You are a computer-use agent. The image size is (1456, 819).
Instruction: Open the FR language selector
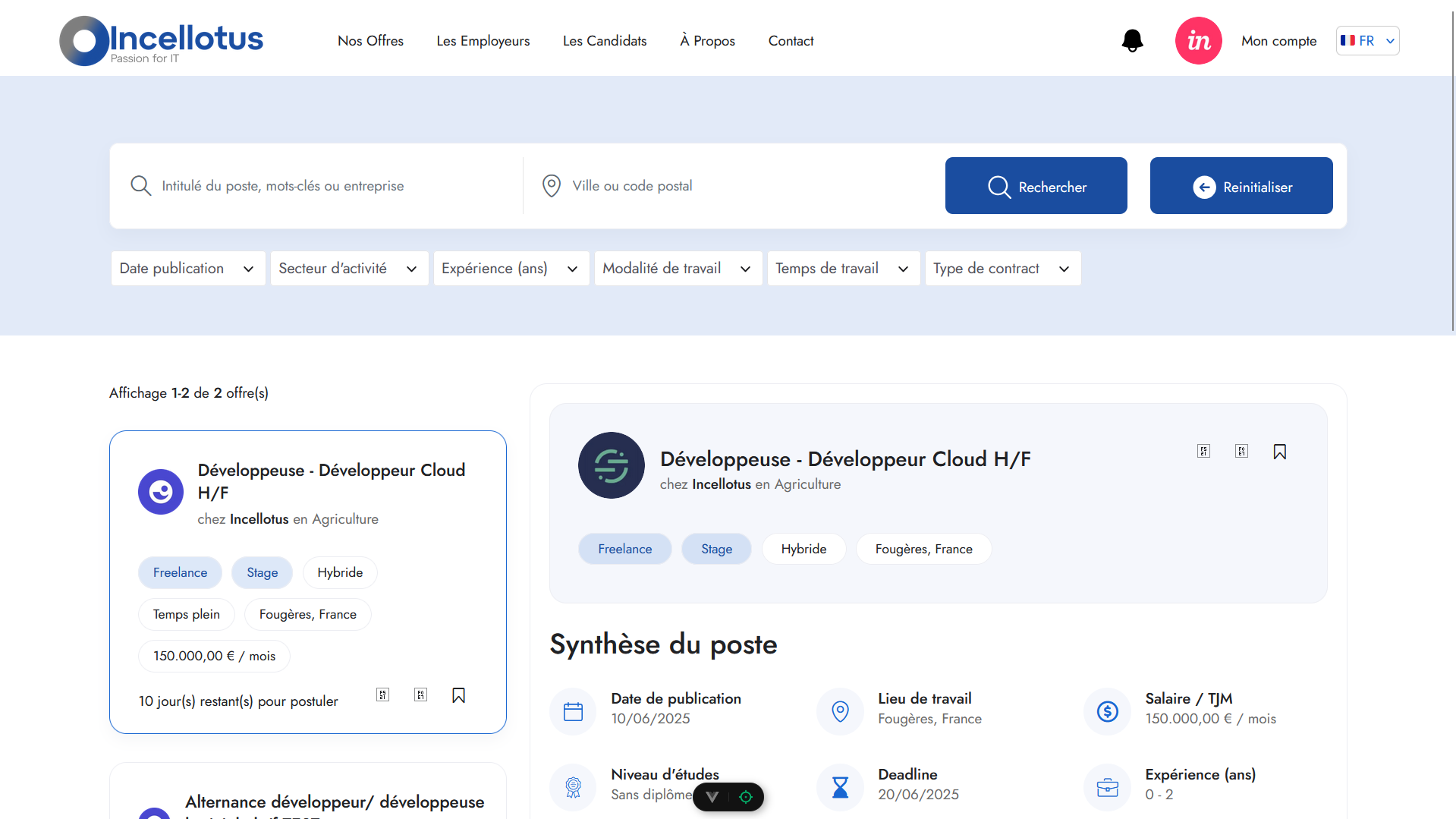point(1367,40)
